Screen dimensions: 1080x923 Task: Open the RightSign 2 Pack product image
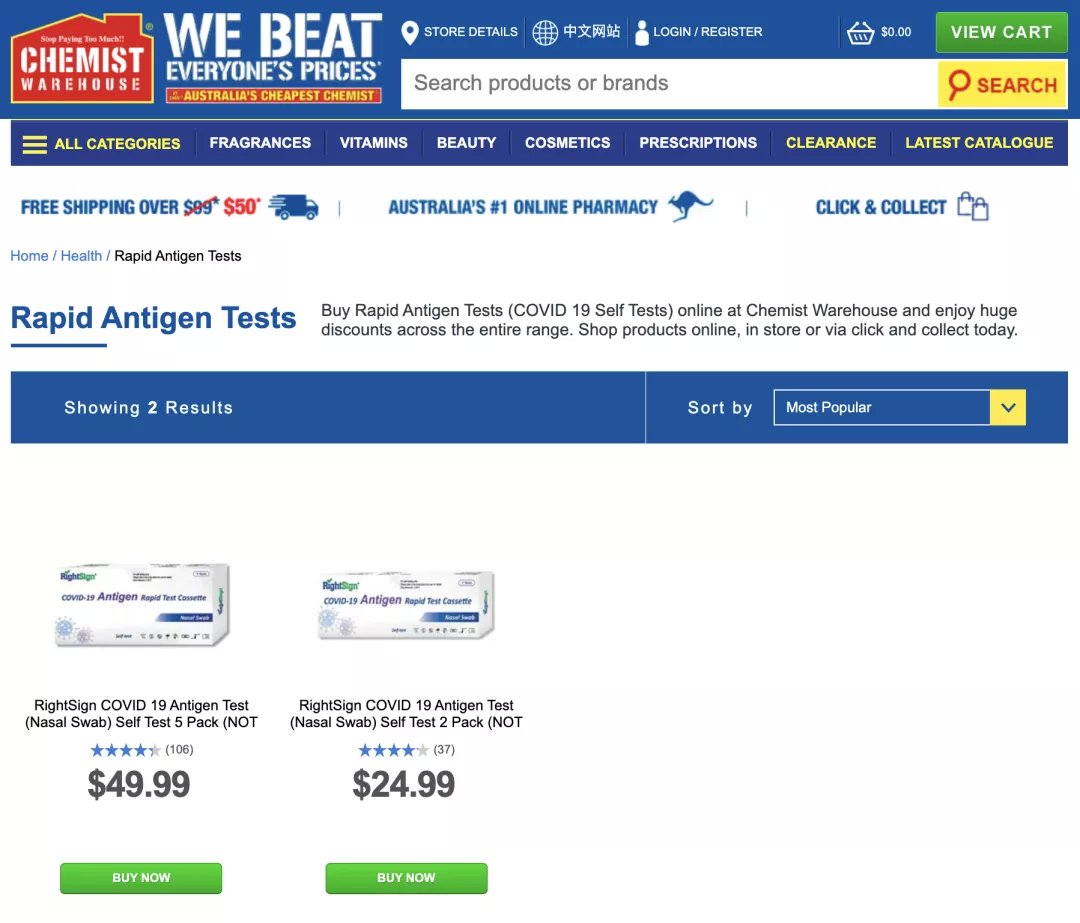406,605
